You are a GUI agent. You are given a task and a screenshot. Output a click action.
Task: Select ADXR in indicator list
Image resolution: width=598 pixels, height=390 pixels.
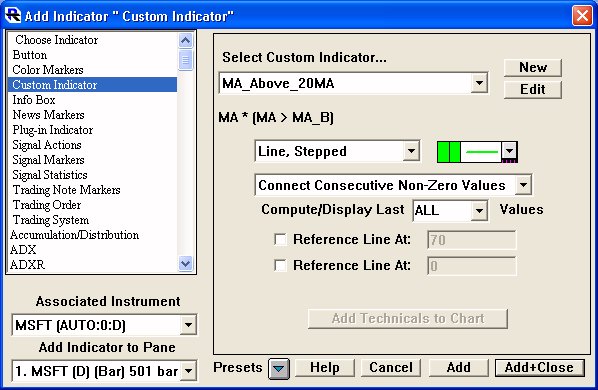point(92,265)
